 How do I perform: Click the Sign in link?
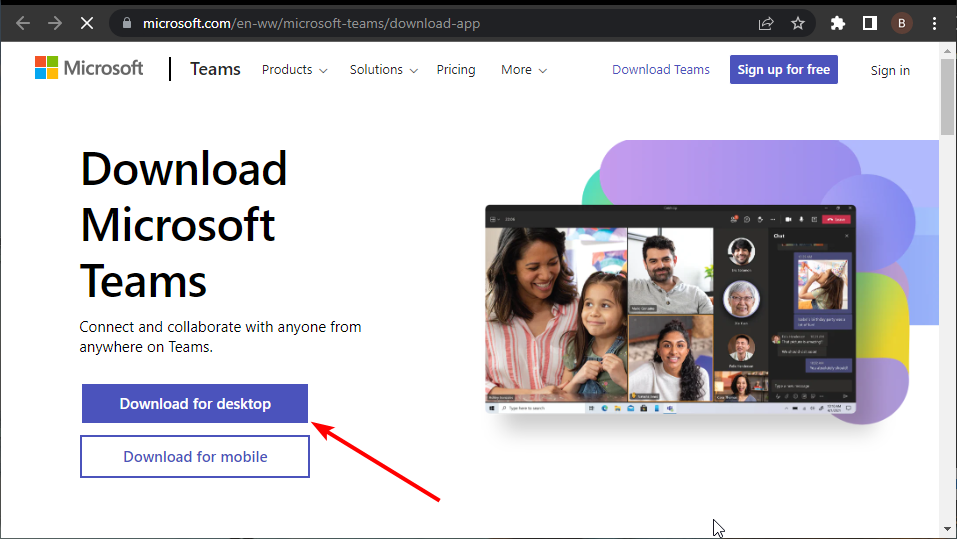pos(890,70)
